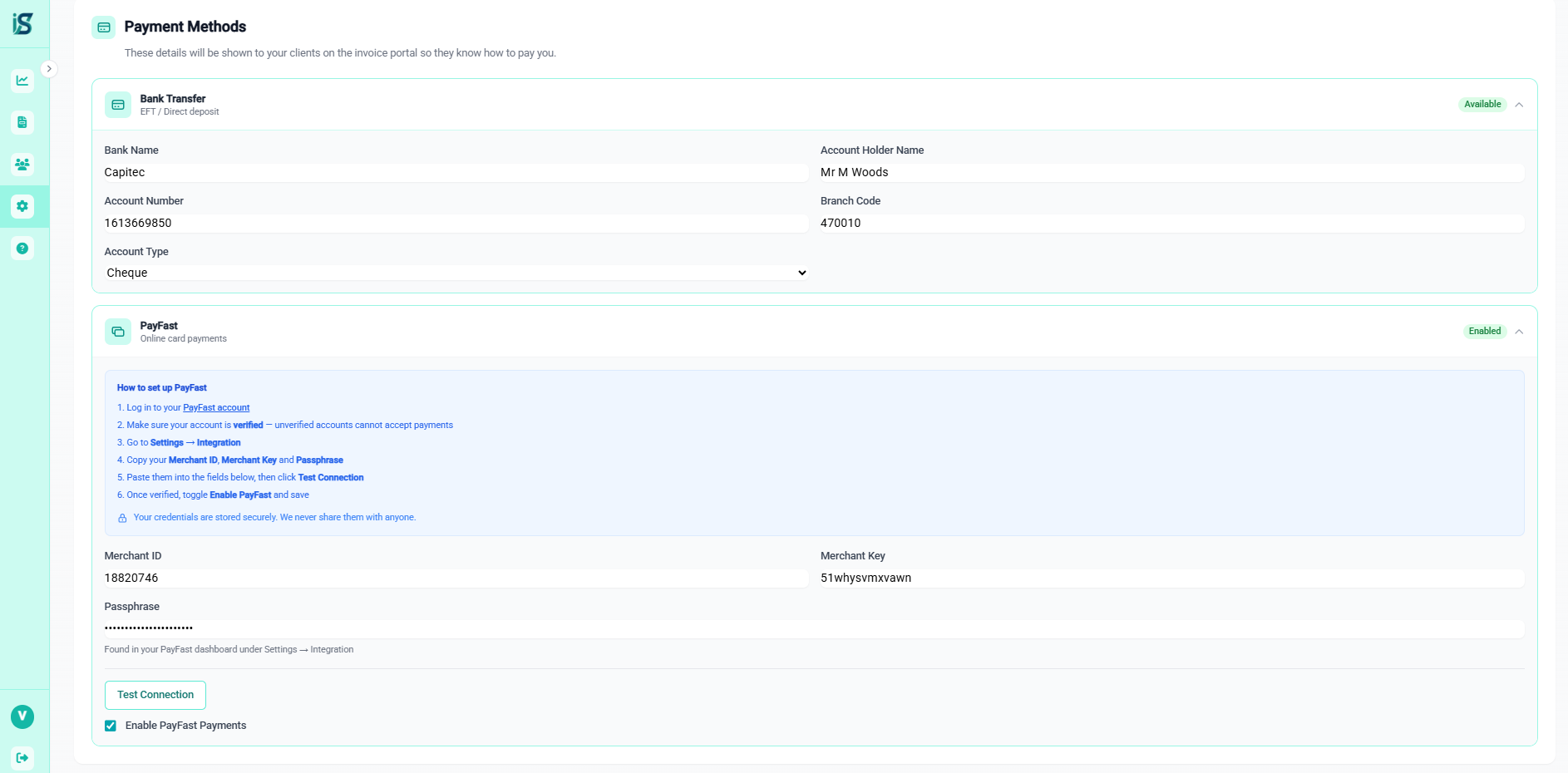Click the Payment Methods header card icon
1568x773 pixels.
104,27
